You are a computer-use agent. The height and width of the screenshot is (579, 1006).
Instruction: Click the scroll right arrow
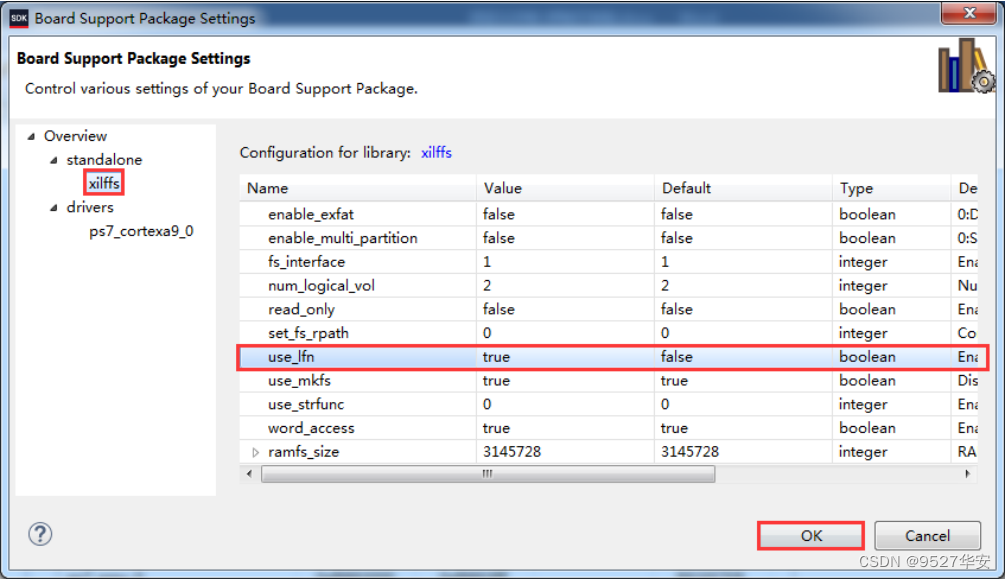coord(968,474)
